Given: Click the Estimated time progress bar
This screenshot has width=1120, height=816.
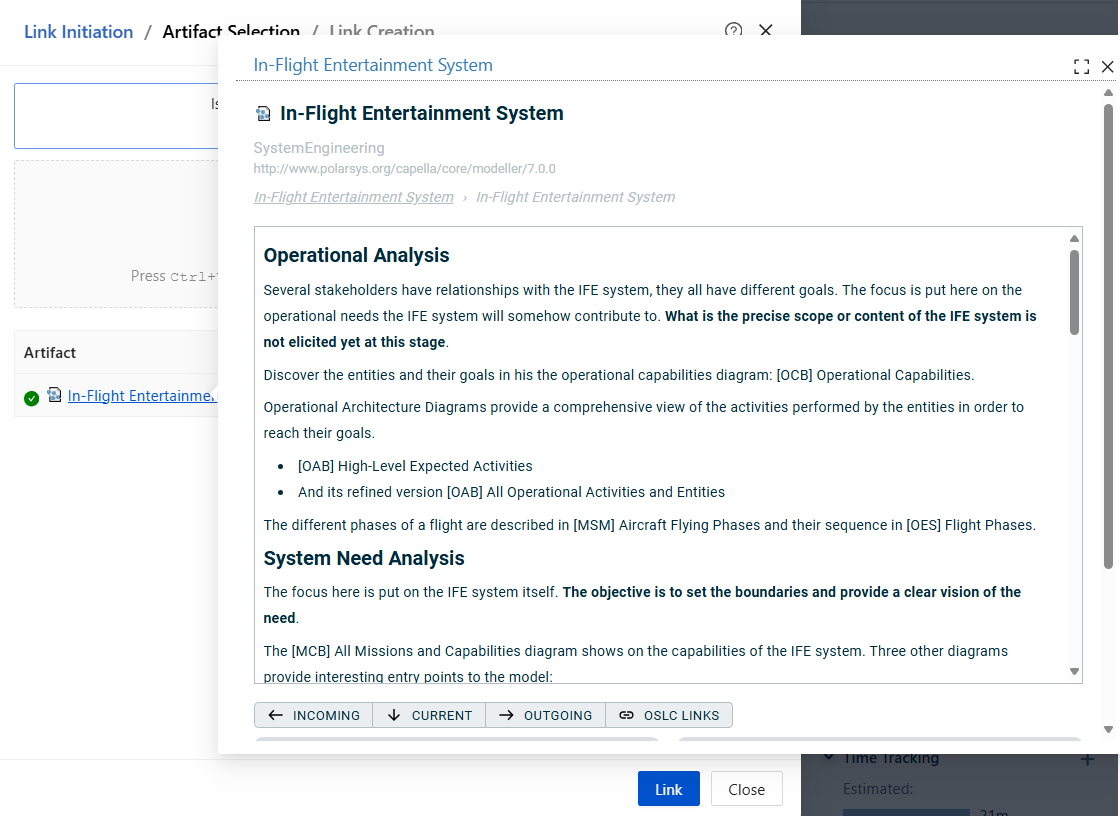Looking at the screenshot, I should 906,811.
